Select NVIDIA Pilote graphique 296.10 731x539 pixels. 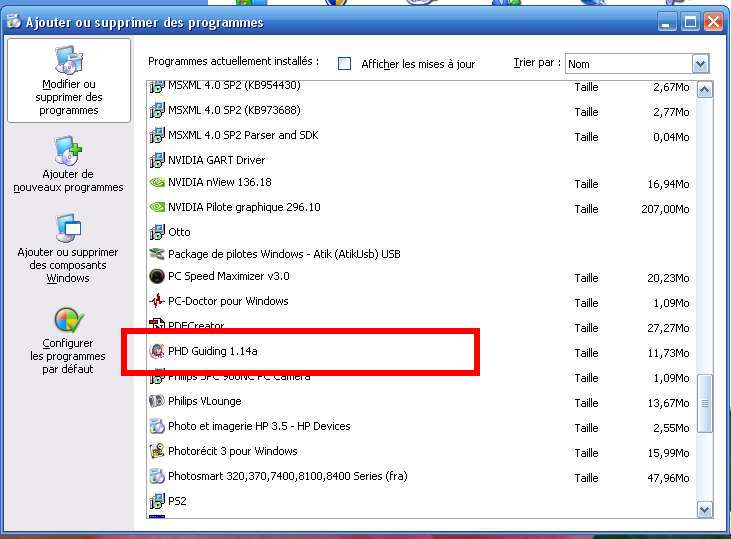(x=244, y=207)
